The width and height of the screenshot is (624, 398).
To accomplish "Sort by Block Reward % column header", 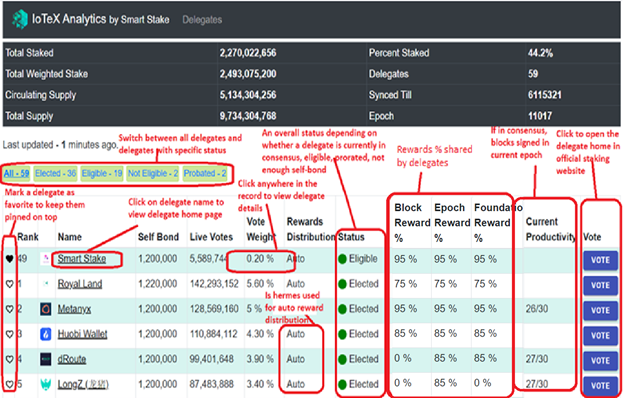I will pyautogui.click(x=412, y=223).
